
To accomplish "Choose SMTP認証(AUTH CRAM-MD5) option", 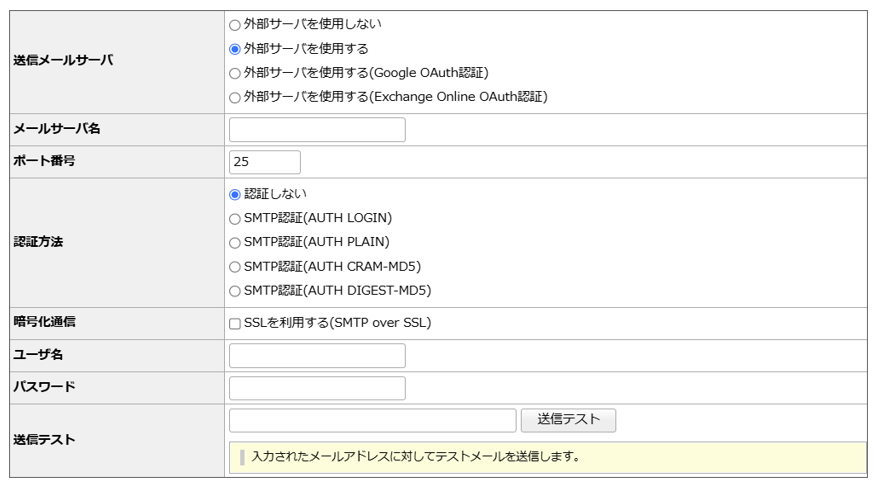I will pyautogui.click(x=235, y=267).
